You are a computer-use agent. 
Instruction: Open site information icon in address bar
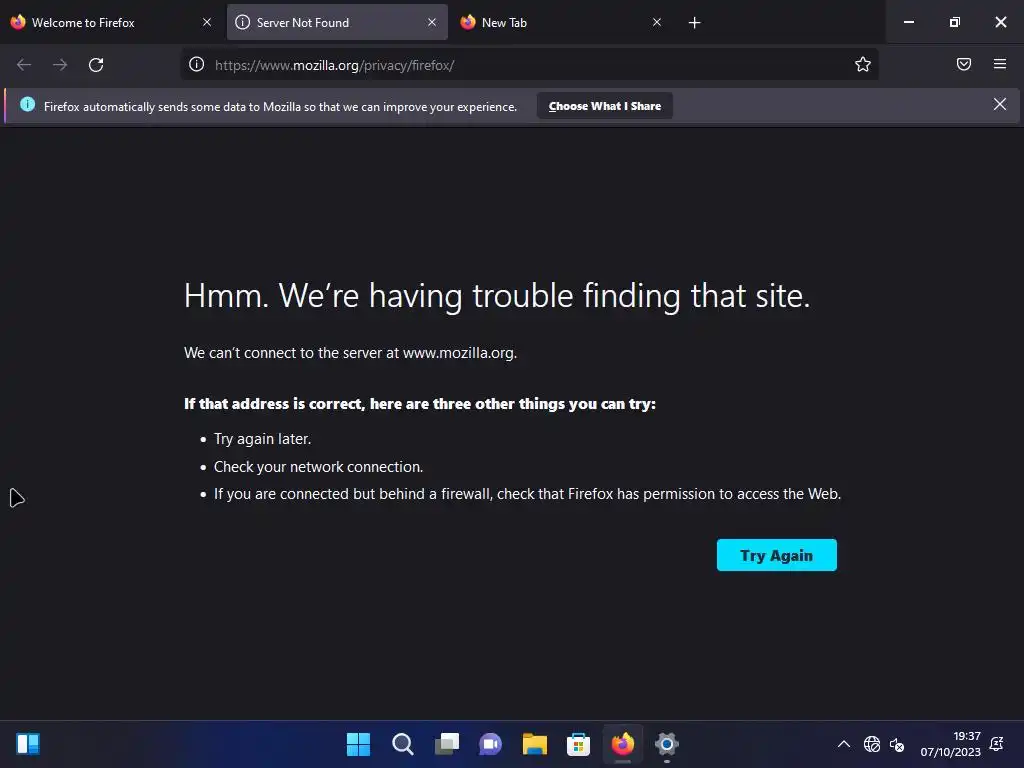[x=197, y=65]
